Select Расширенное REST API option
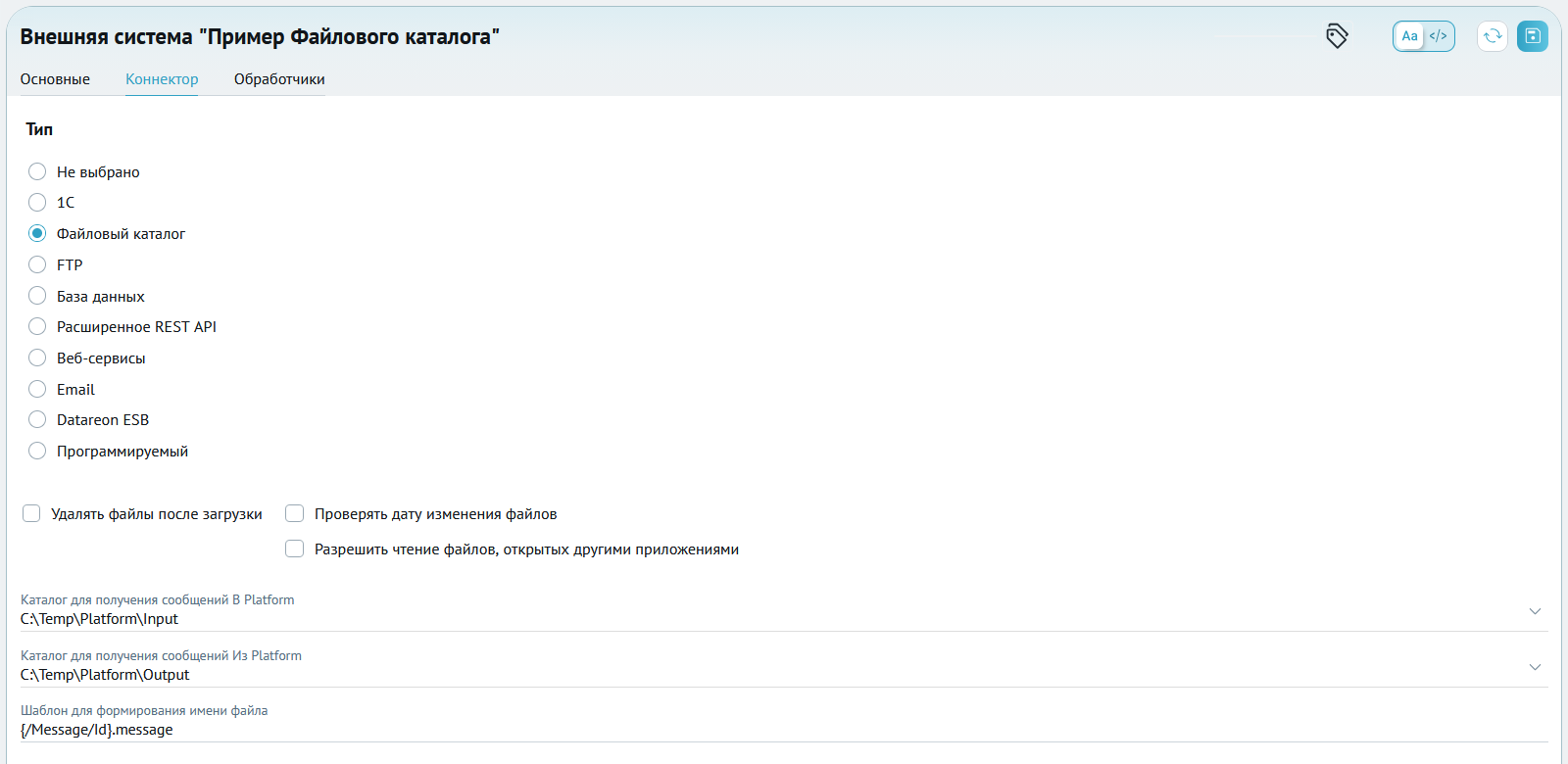 [37, 326]
